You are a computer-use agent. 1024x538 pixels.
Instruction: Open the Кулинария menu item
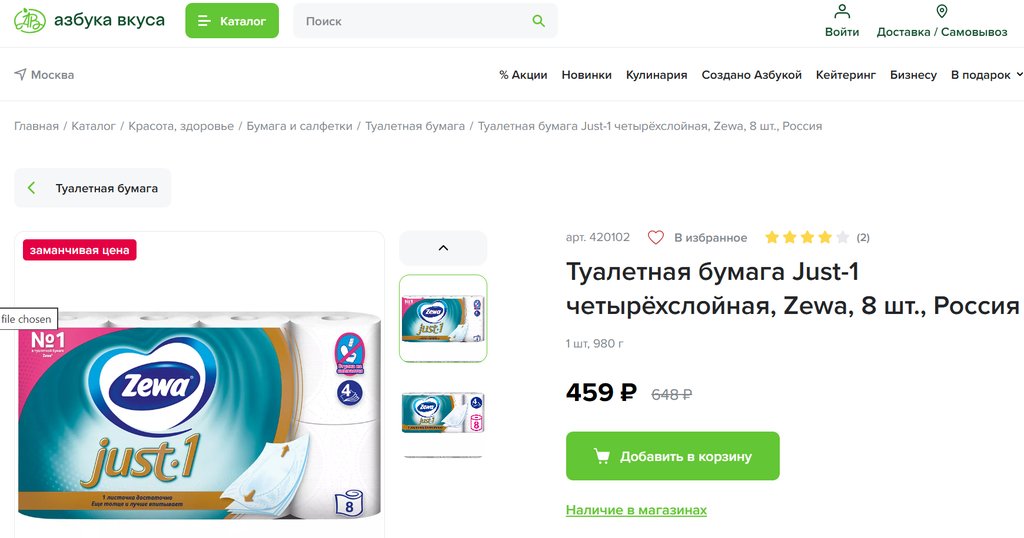[656, 75]
